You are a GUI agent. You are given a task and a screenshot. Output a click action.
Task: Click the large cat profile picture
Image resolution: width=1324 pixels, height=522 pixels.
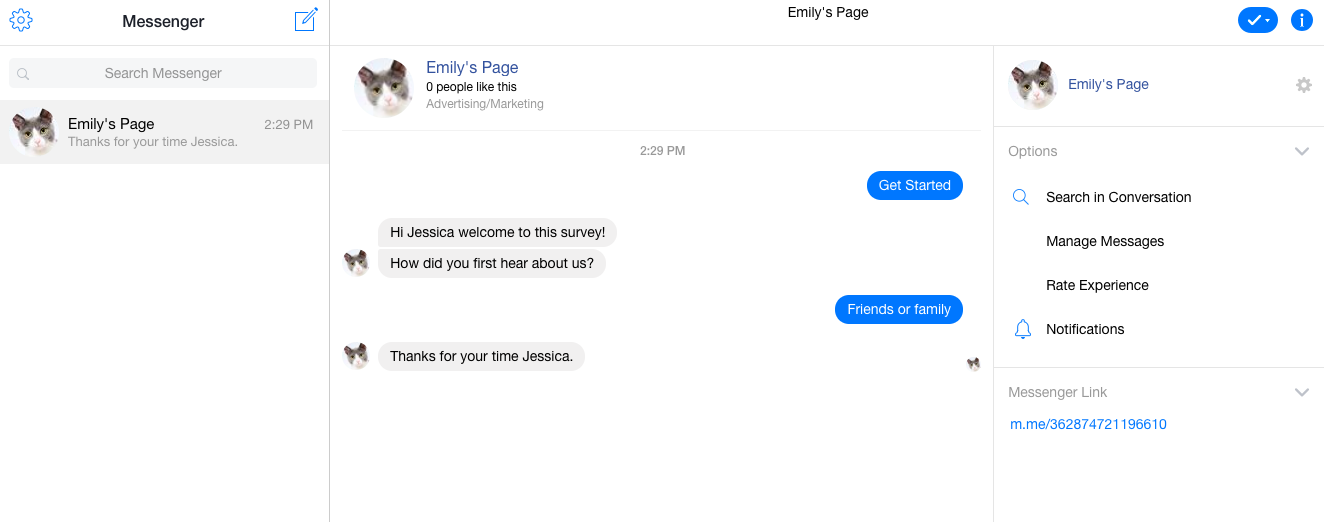point(384,87)
